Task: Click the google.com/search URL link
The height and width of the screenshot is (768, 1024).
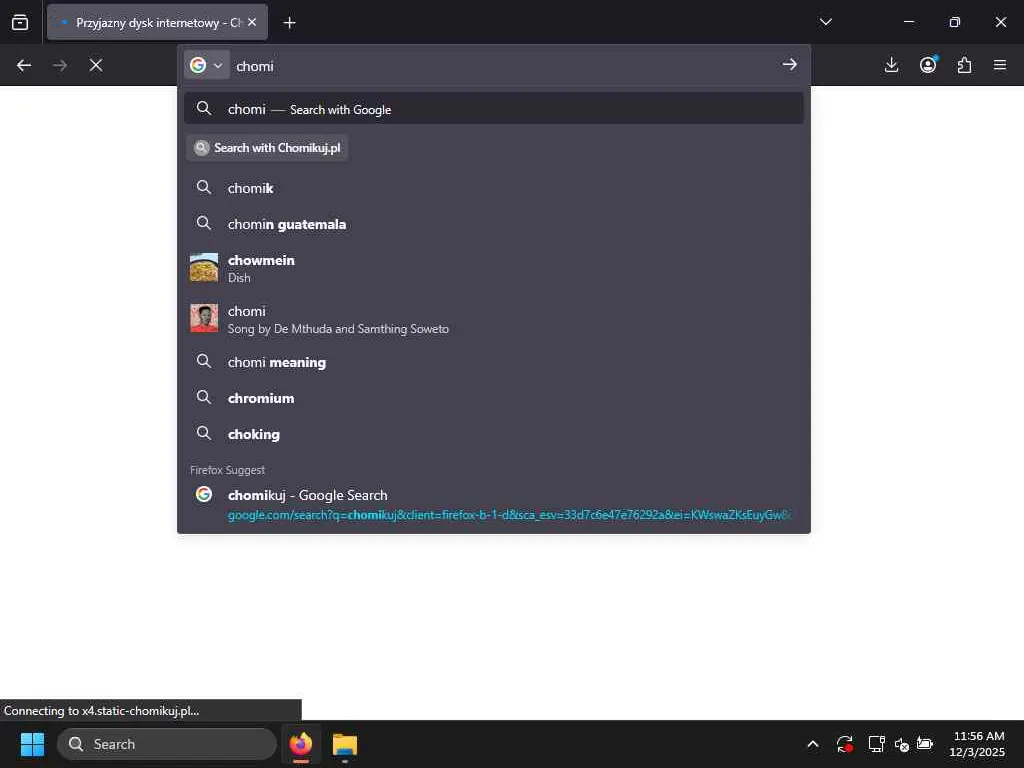Action: click(509, 515)
